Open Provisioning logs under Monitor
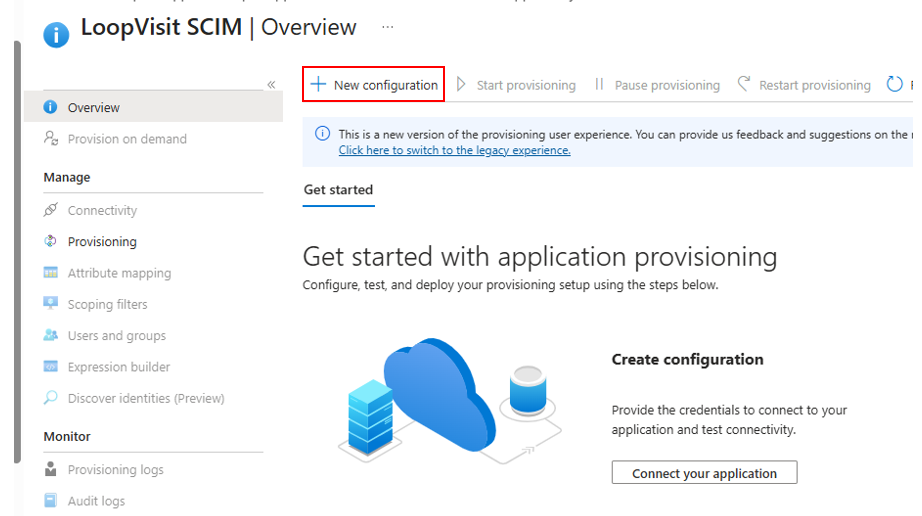The height and width of the screenshot is (516, 922). [x=115, y=470]
